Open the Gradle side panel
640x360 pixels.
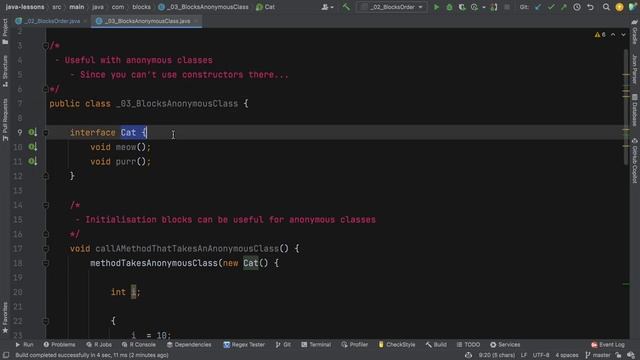(x=635, y=32)
